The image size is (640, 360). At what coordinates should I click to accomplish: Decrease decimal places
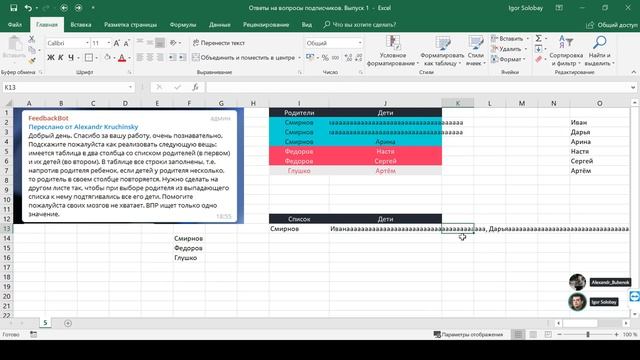point(358,58)
